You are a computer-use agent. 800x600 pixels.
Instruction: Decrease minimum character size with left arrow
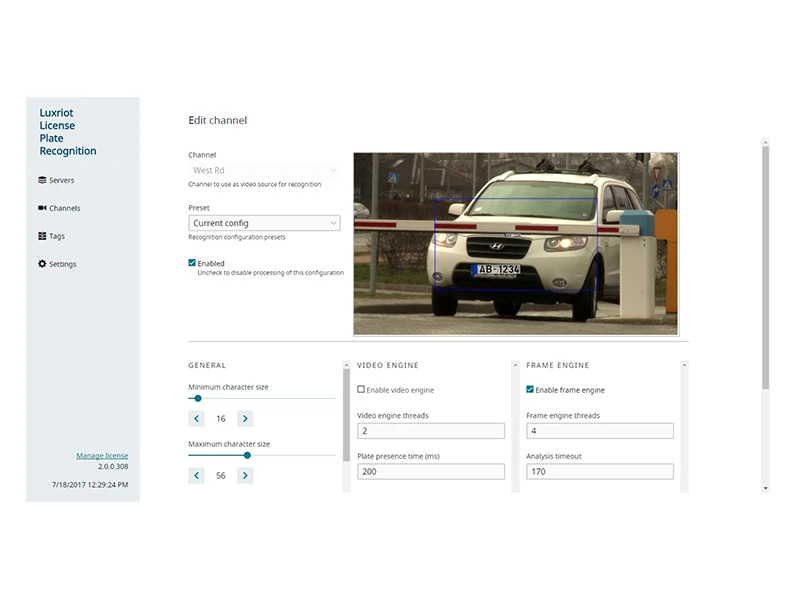coord(196,418)
